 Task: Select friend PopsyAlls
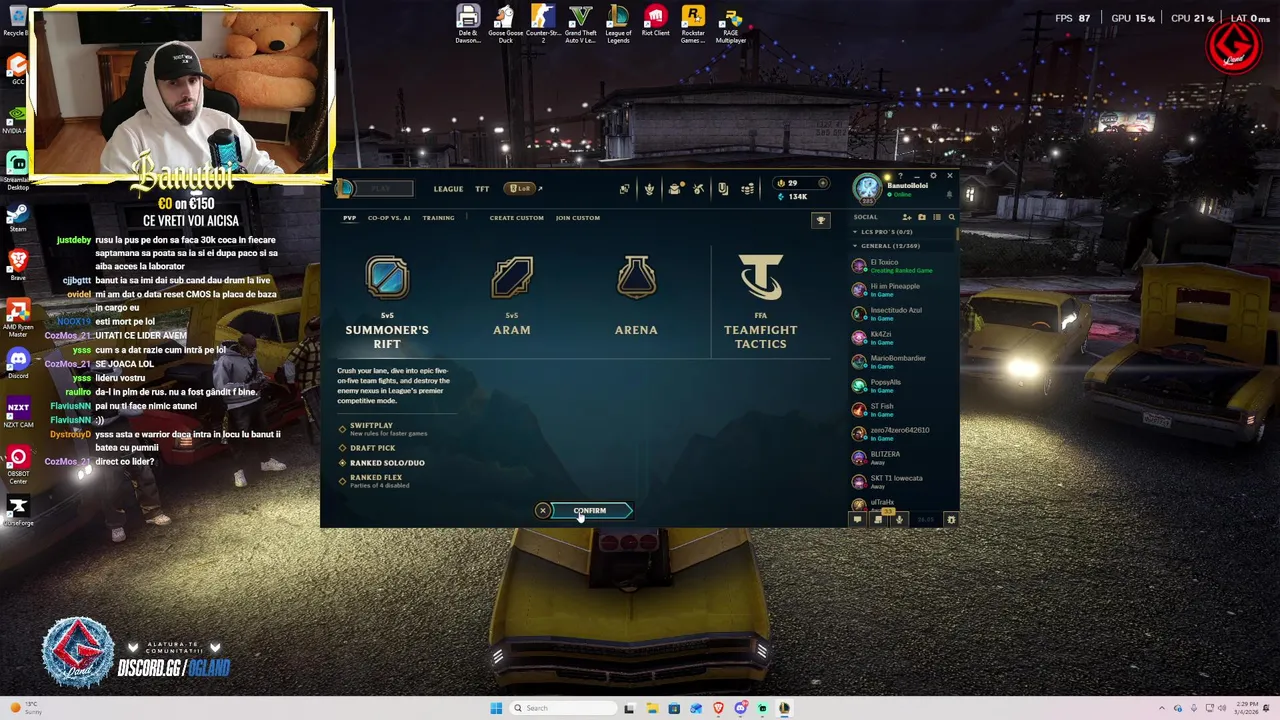pos(902,386)
